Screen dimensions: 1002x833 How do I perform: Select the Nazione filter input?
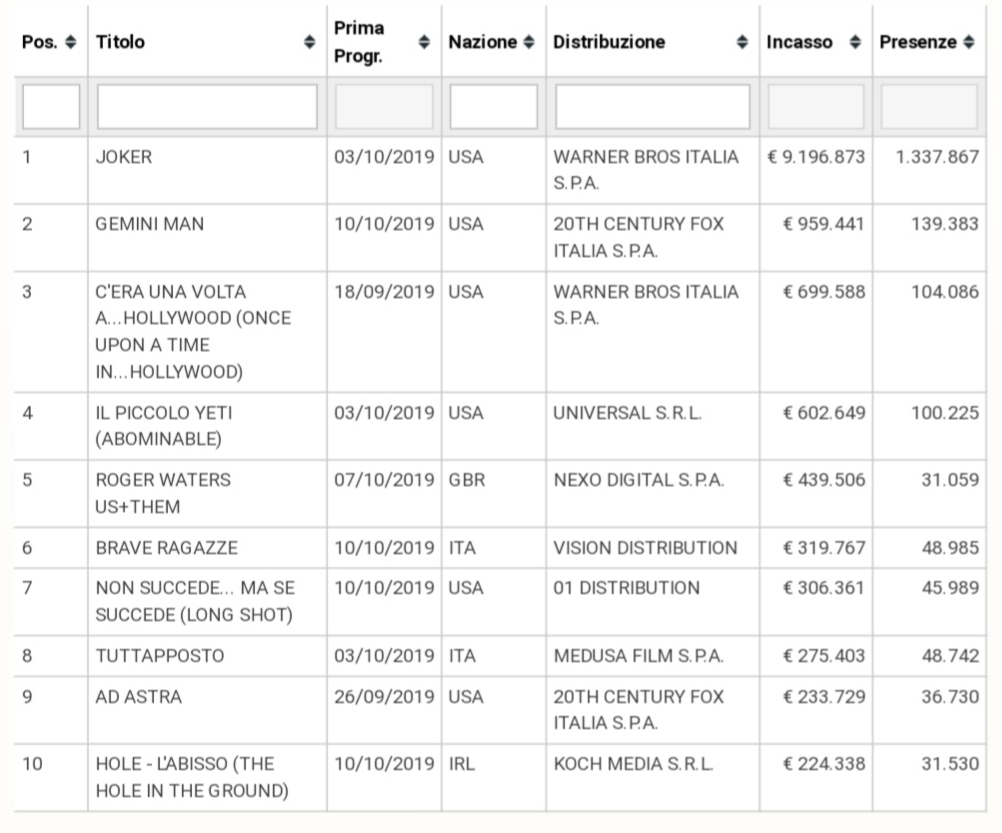[493, 107]
